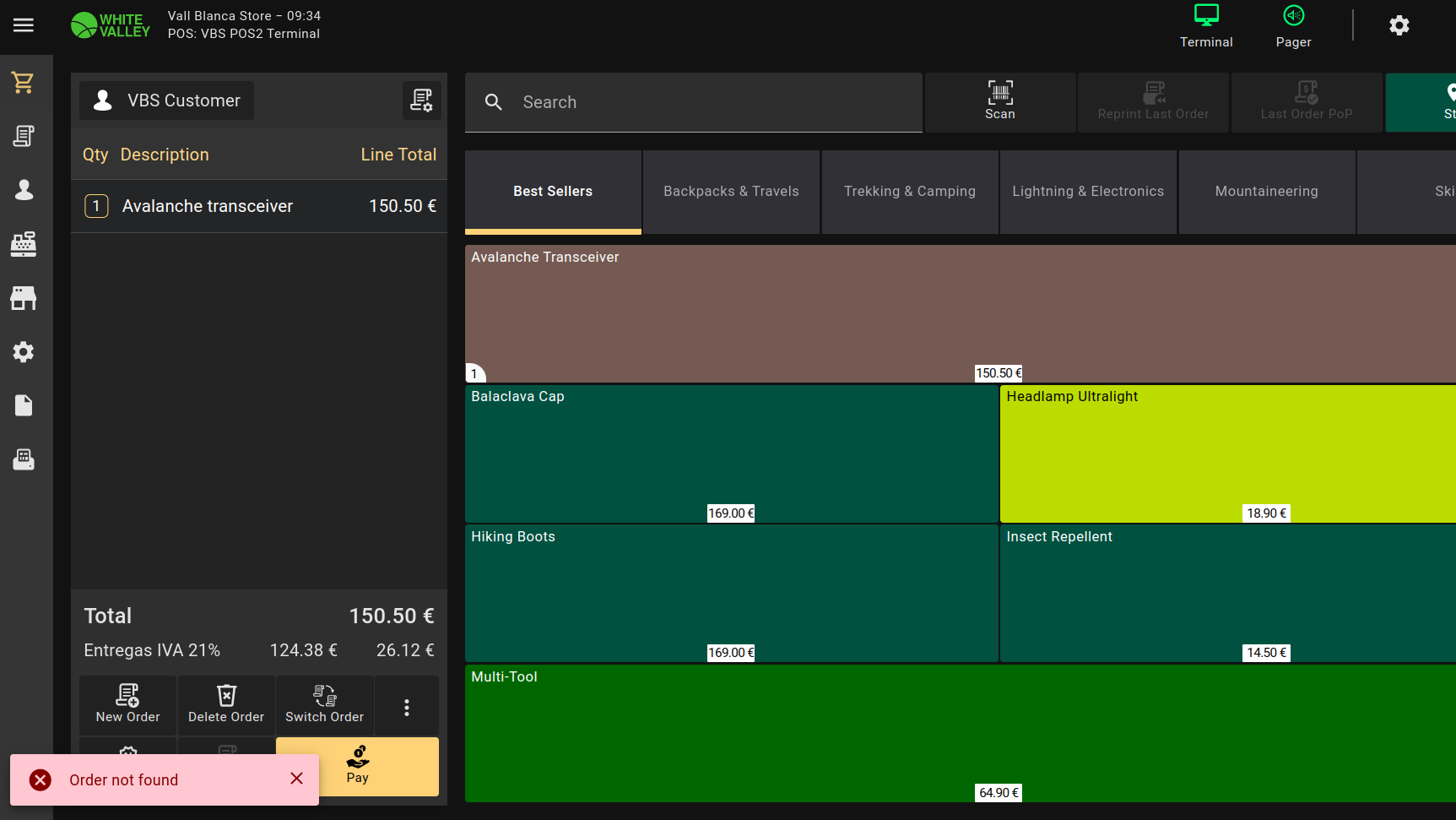Select the Mountaineering category tab
Image resolution: width=1456 pixels, height=820 pixels.
pyautogui.click(x=1266, y=192)
